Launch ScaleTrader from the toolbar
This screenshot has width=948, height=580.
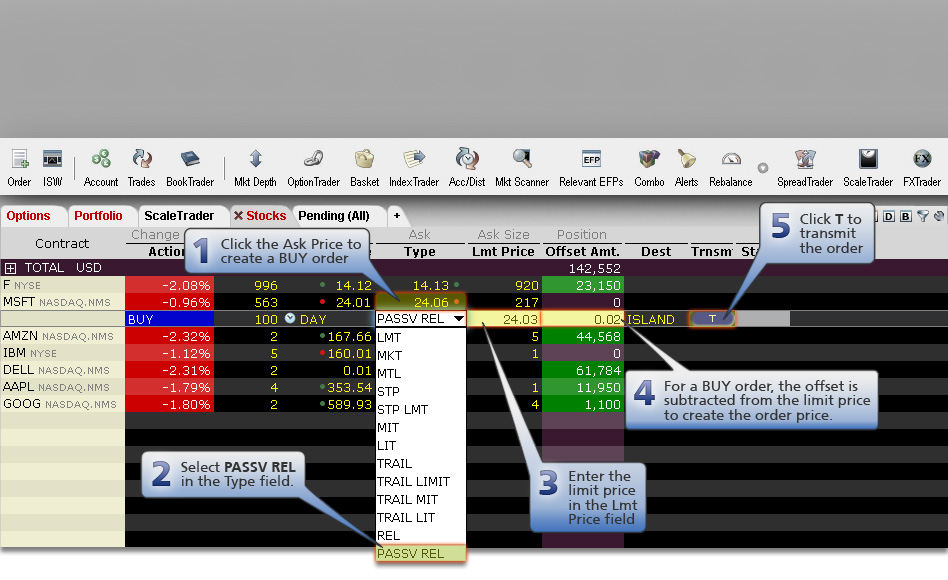click(868, 168)
